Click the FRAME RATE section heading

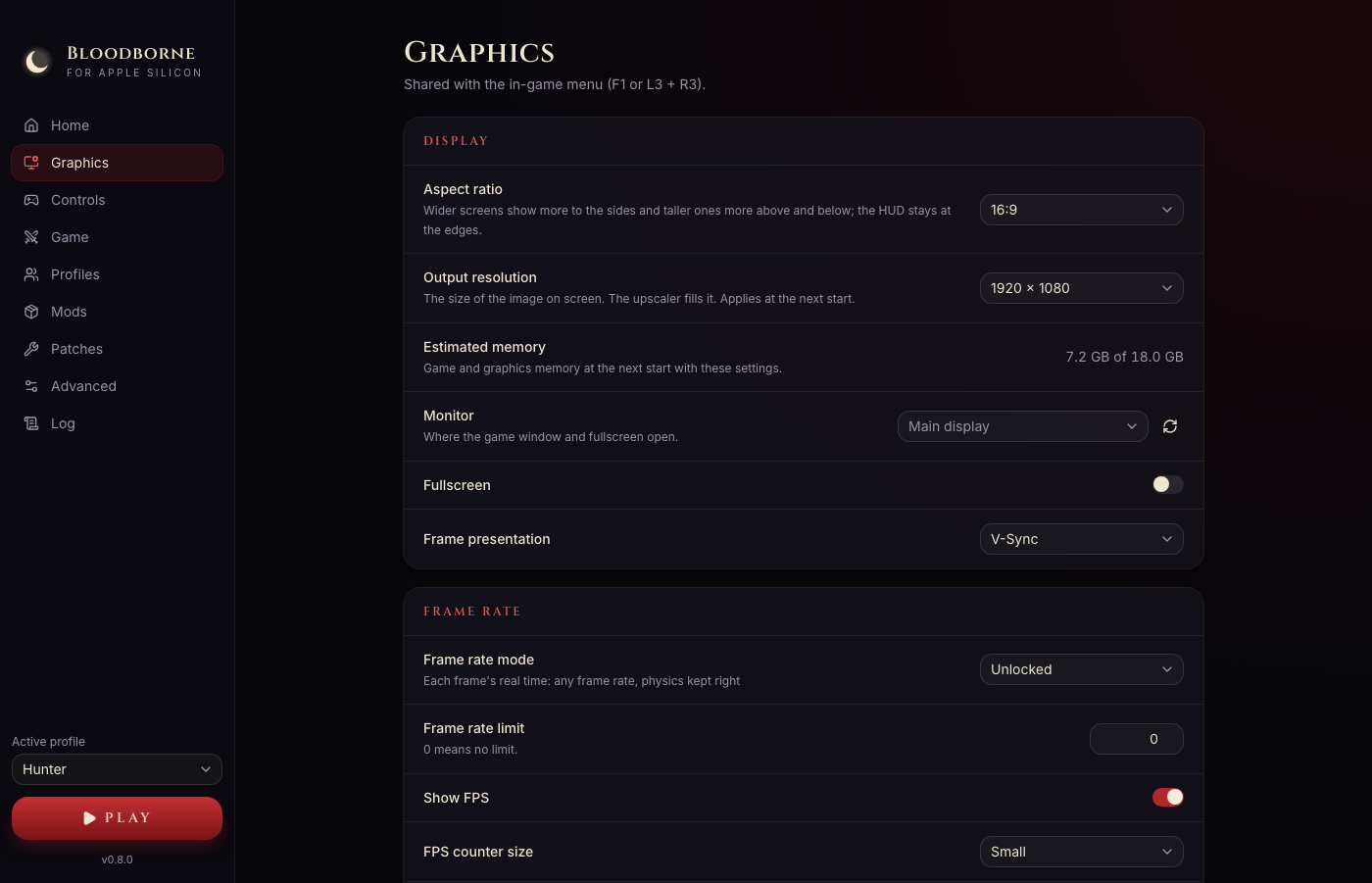coord(472,612)
